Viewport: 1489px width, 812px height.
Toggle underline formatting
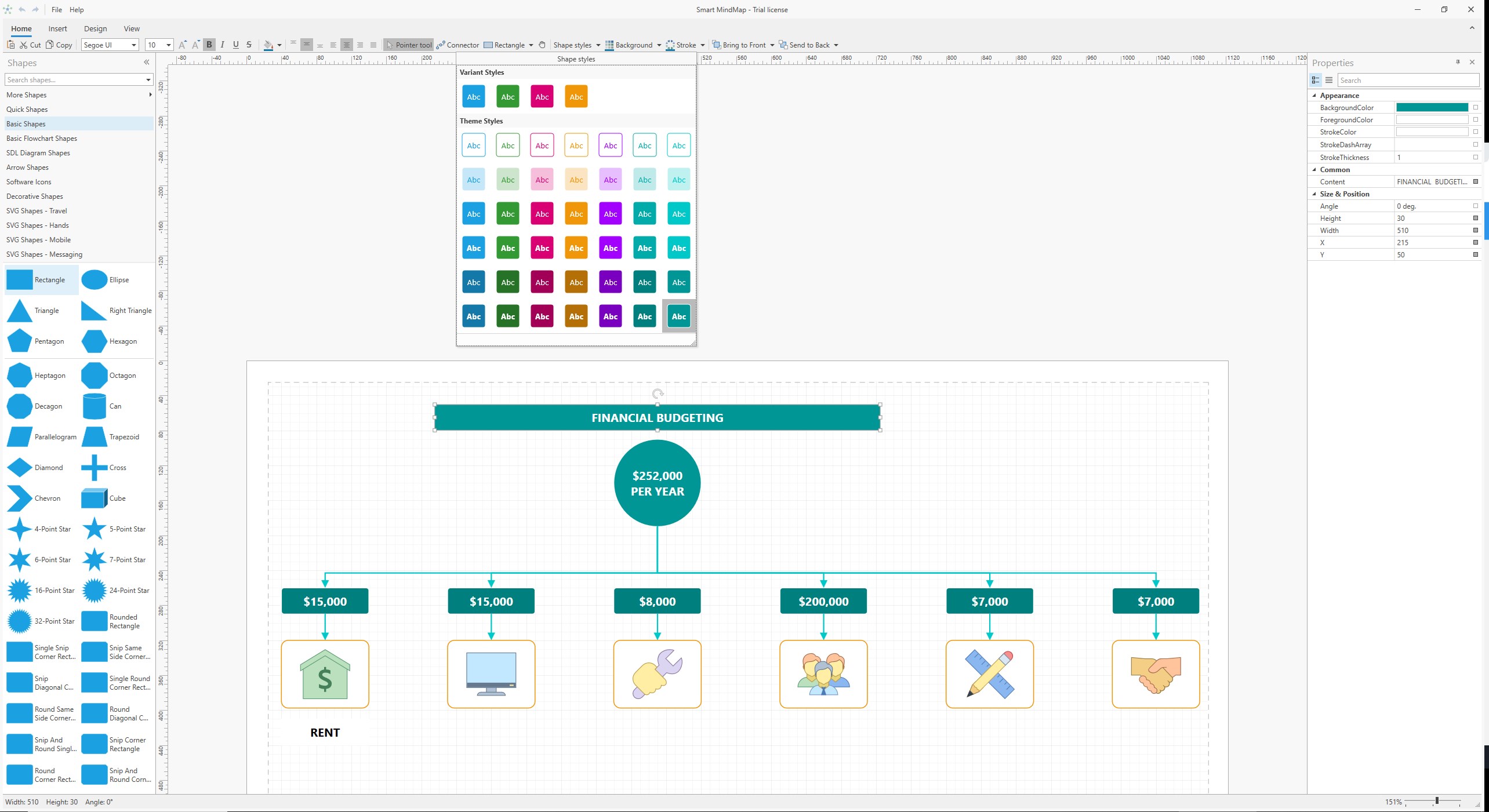click(235, 45)
